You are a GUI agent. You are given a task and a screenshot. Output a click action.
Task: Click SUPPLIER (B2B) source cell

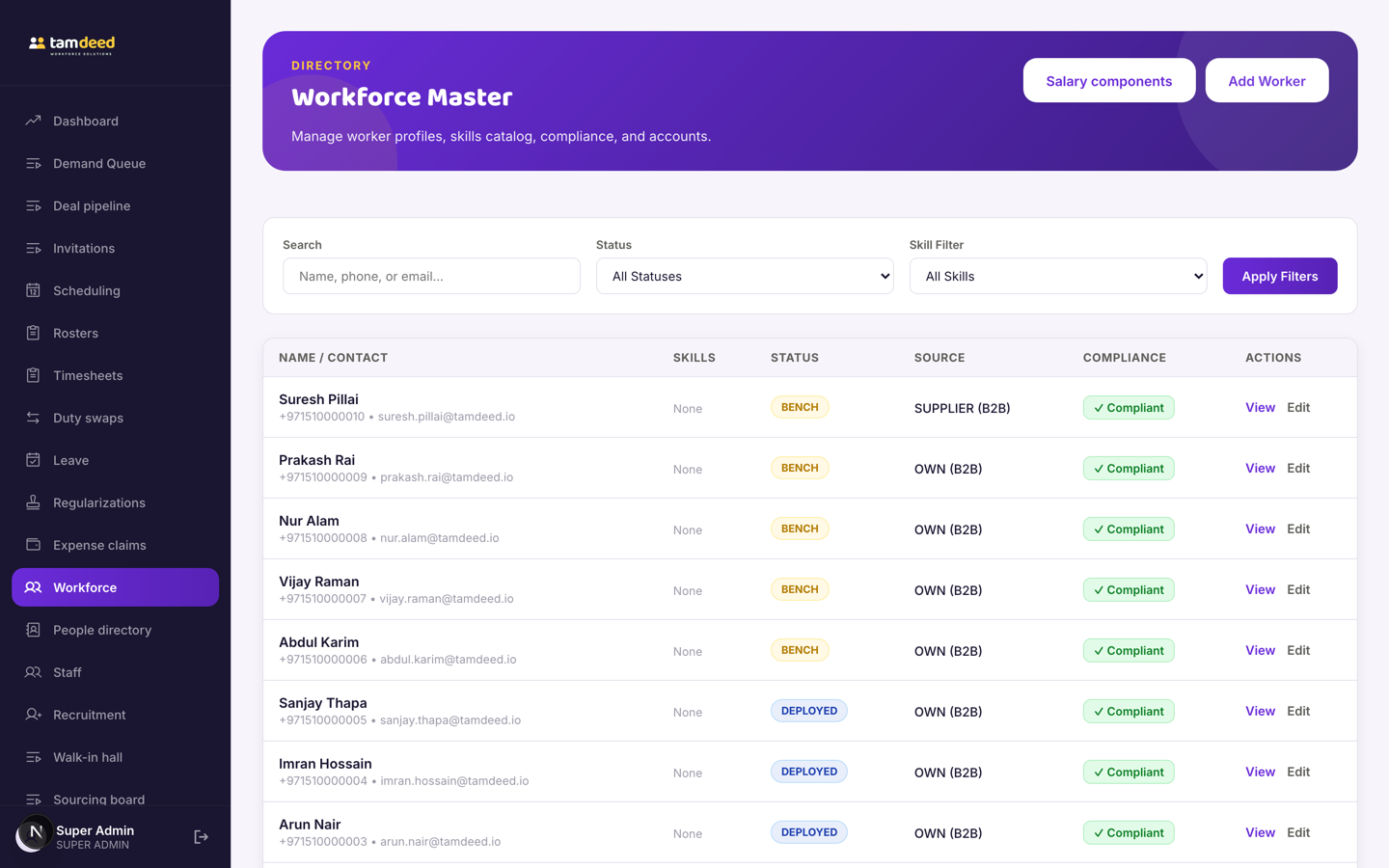click(963, 408)
